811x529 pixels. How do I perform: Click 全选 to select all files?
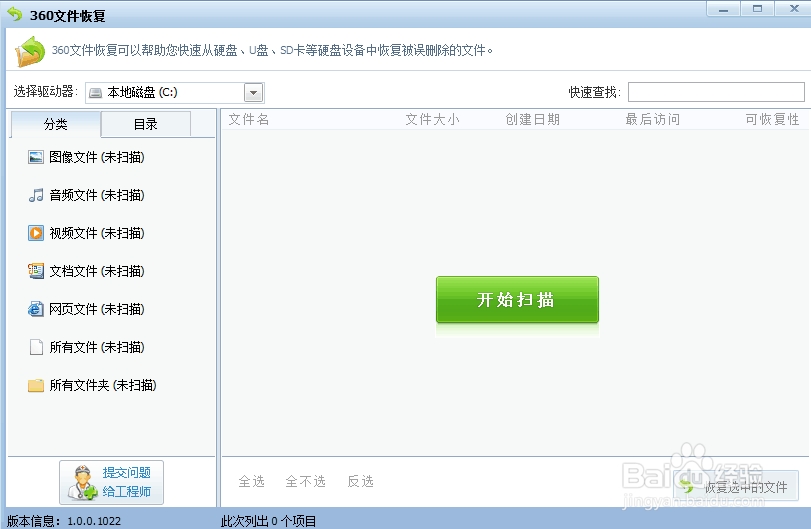tap(251, 481)
